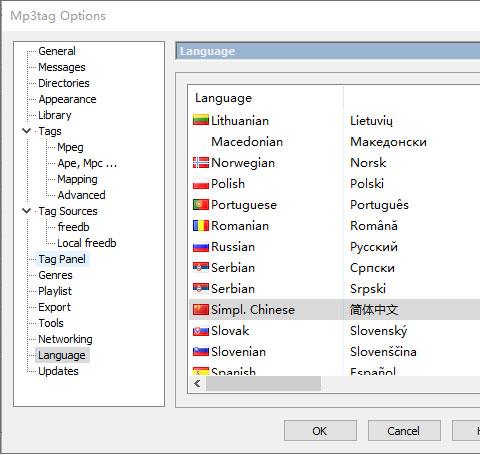Click the language list horizontal scrollbar thumb
Image resolution: width=480 pixels, height=454 pixels.
pyautogui.click(x=263, y=384)
